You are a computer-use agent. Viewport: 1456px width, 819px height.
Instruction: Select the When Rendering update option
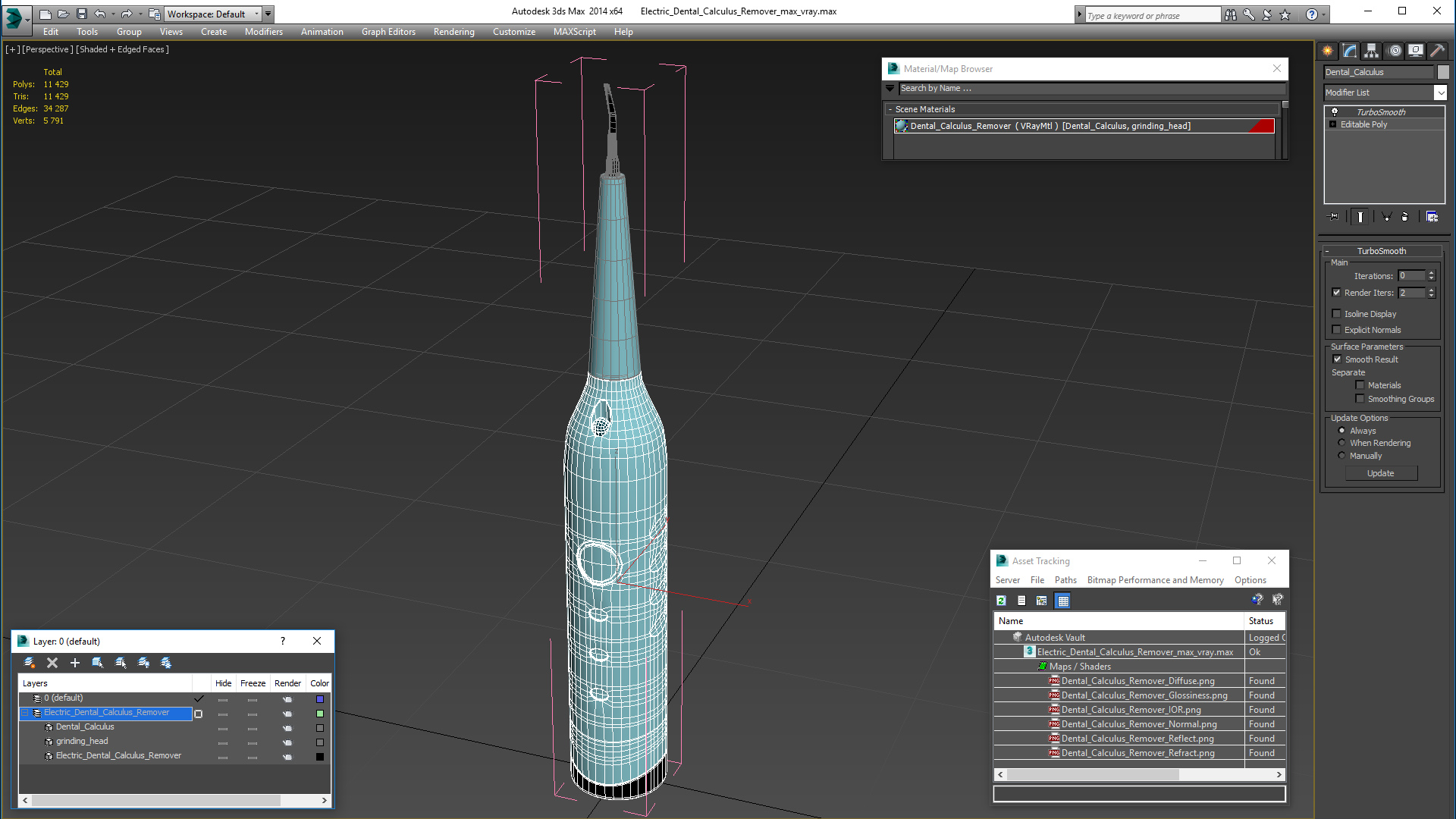(1341, 443)
